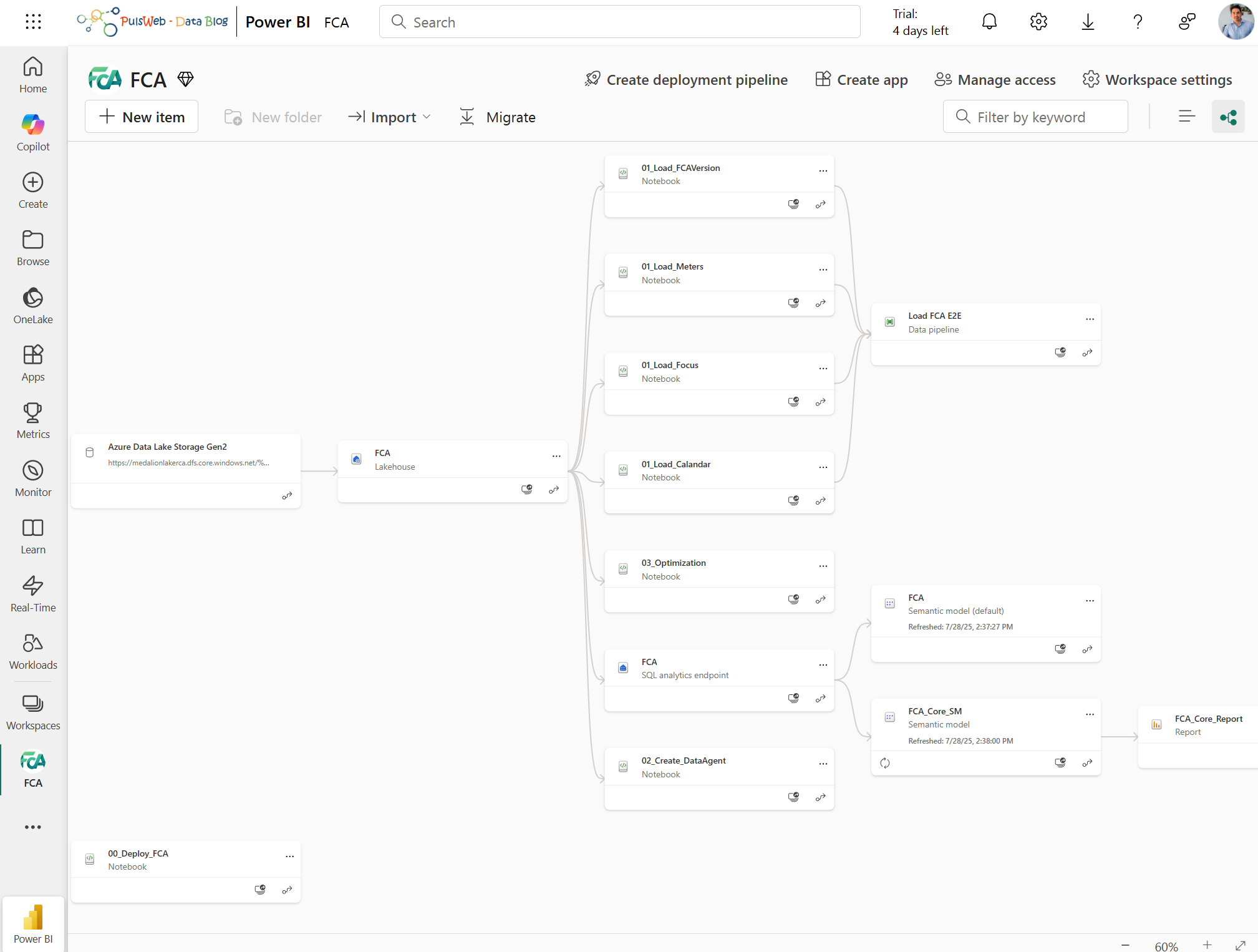This screenshot has height=952, width=1258.
Task: Click Create deployment pipeline
Action: pyautogui.click(x=686, y=80)
